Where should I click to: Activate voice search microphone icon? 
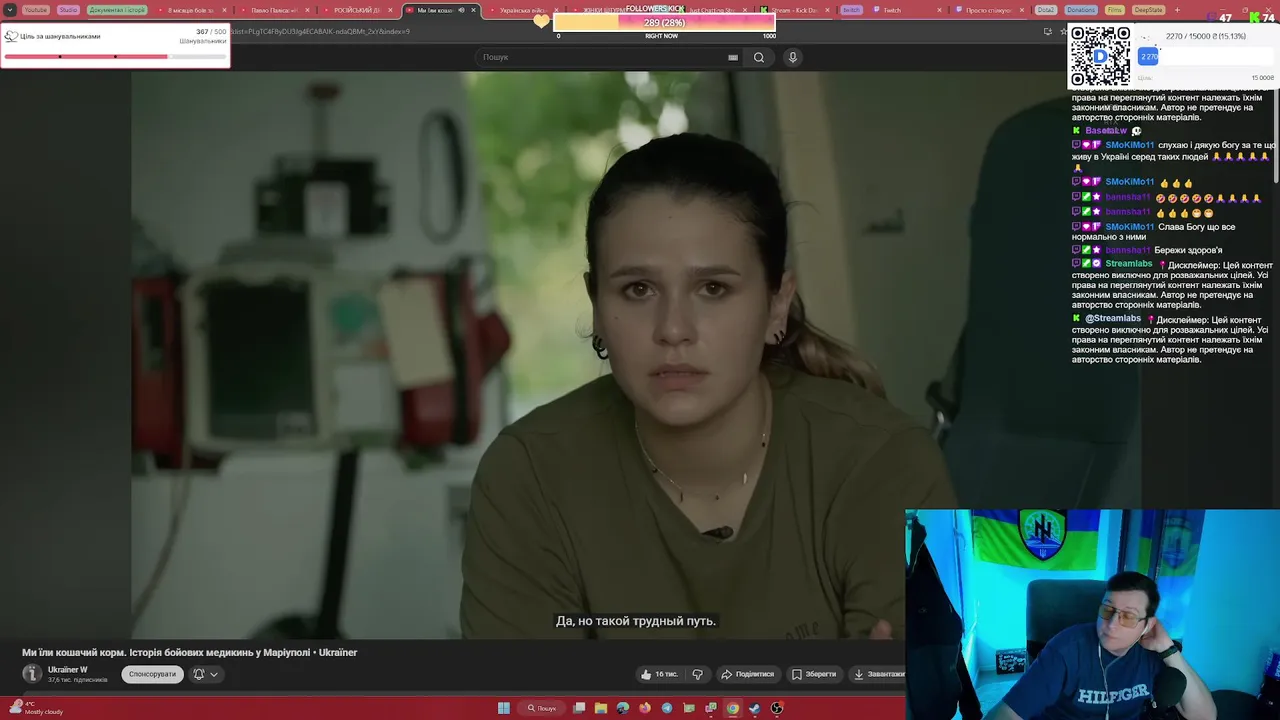click(793, 57)
